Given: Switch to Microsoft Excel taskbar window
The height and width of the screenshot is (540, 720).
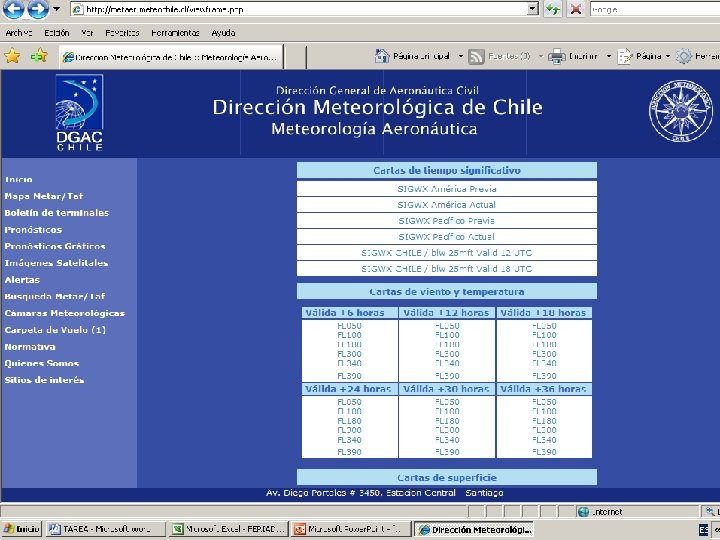Looking at the screenshot, I should (229, 529).
